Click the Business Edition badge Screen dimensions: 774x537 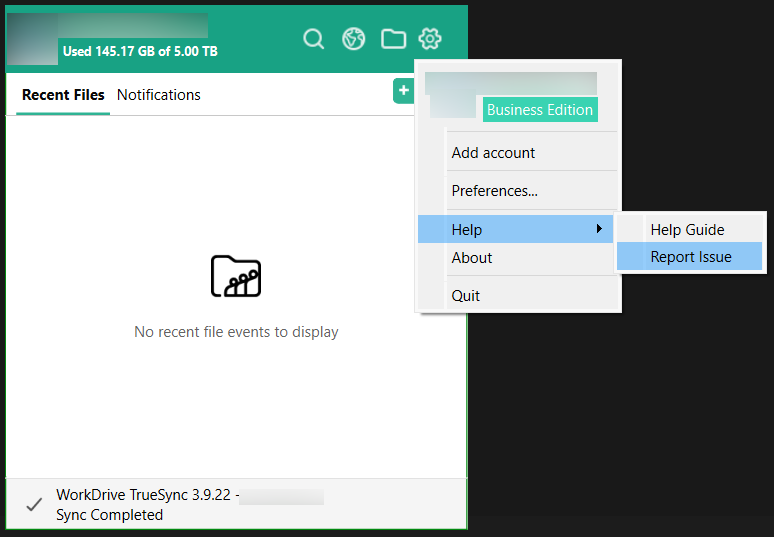coord(540,110)
